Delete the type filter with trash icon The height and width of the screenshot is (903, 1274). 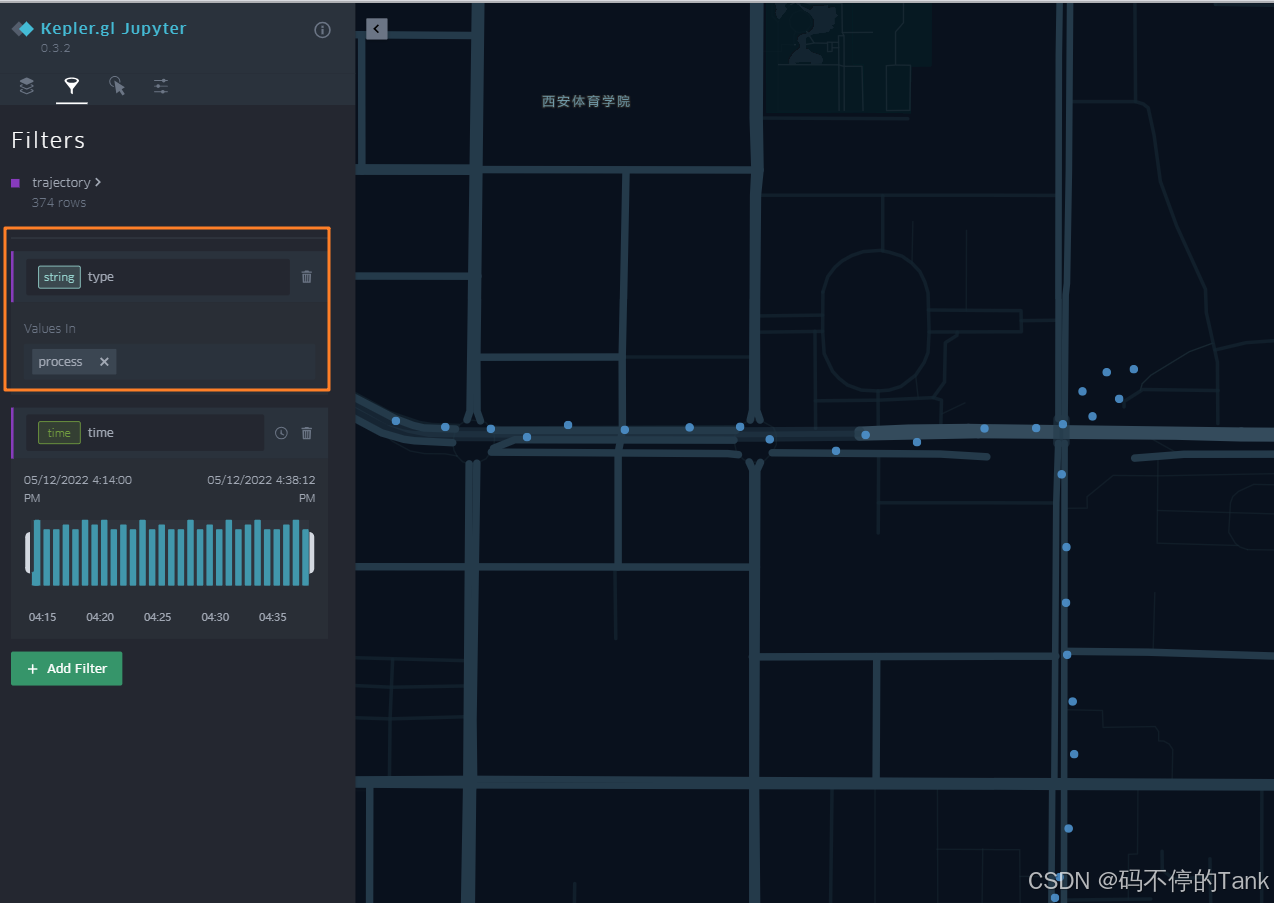306,277
